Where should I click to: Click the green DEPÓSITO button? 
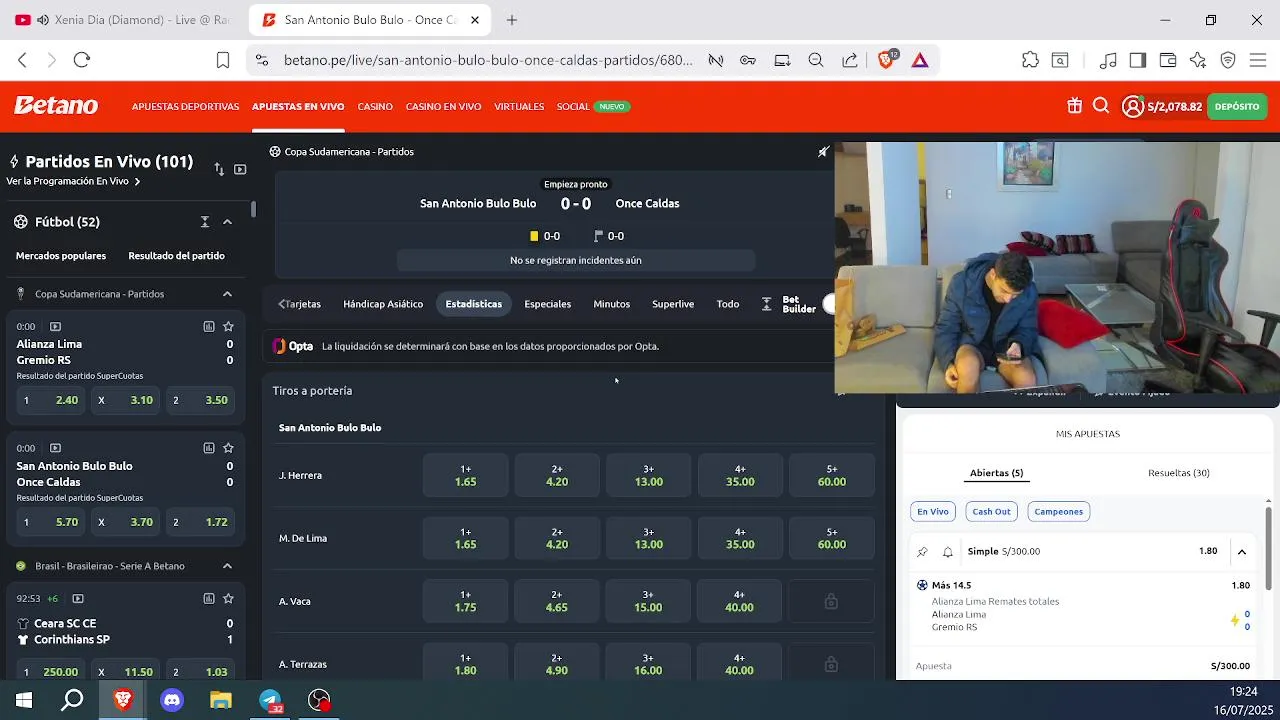[x=1237, y=106]
